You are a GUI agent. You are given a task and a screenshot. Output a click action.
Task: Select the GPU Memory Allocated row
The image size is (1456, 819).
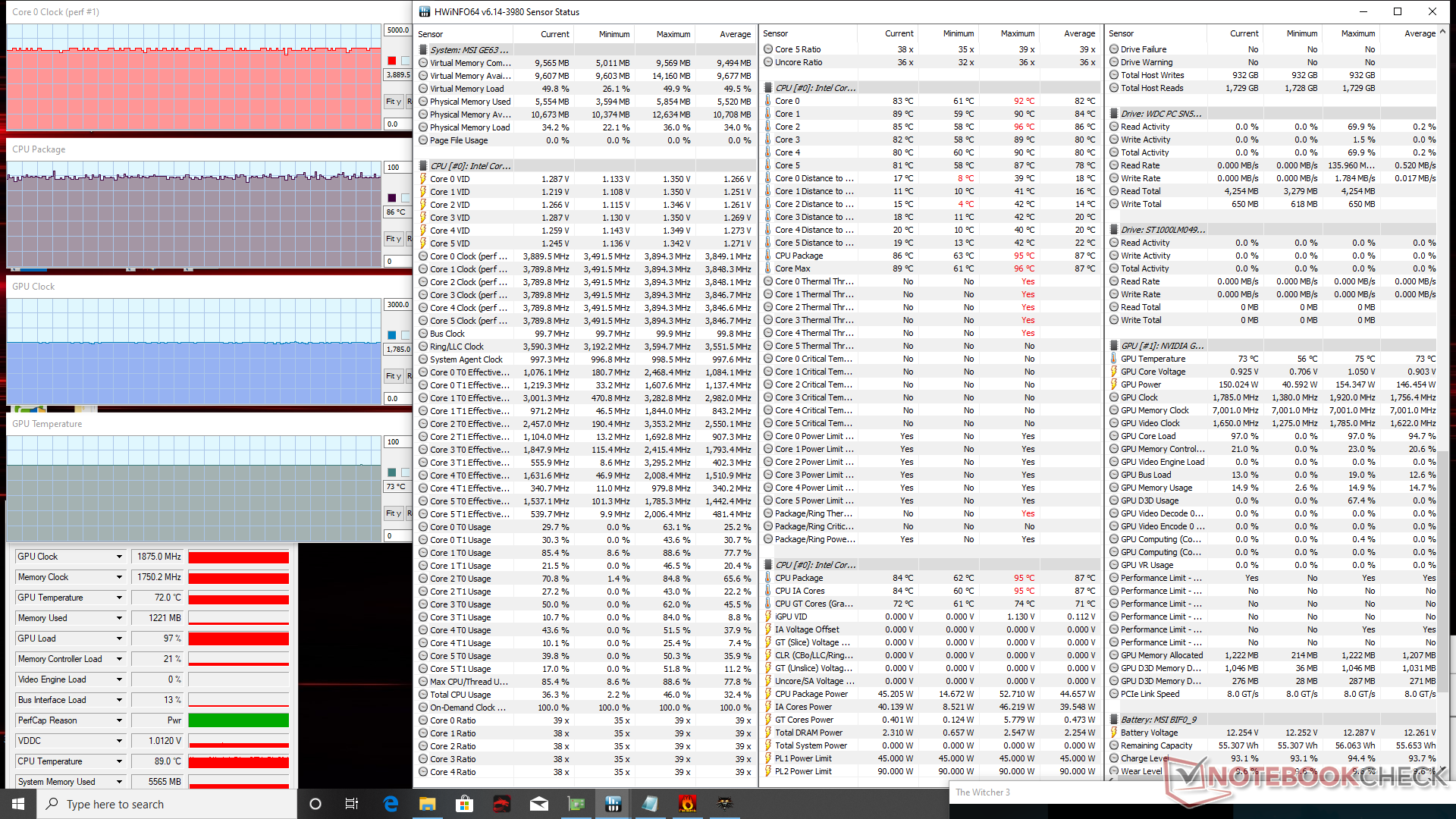1273,655
